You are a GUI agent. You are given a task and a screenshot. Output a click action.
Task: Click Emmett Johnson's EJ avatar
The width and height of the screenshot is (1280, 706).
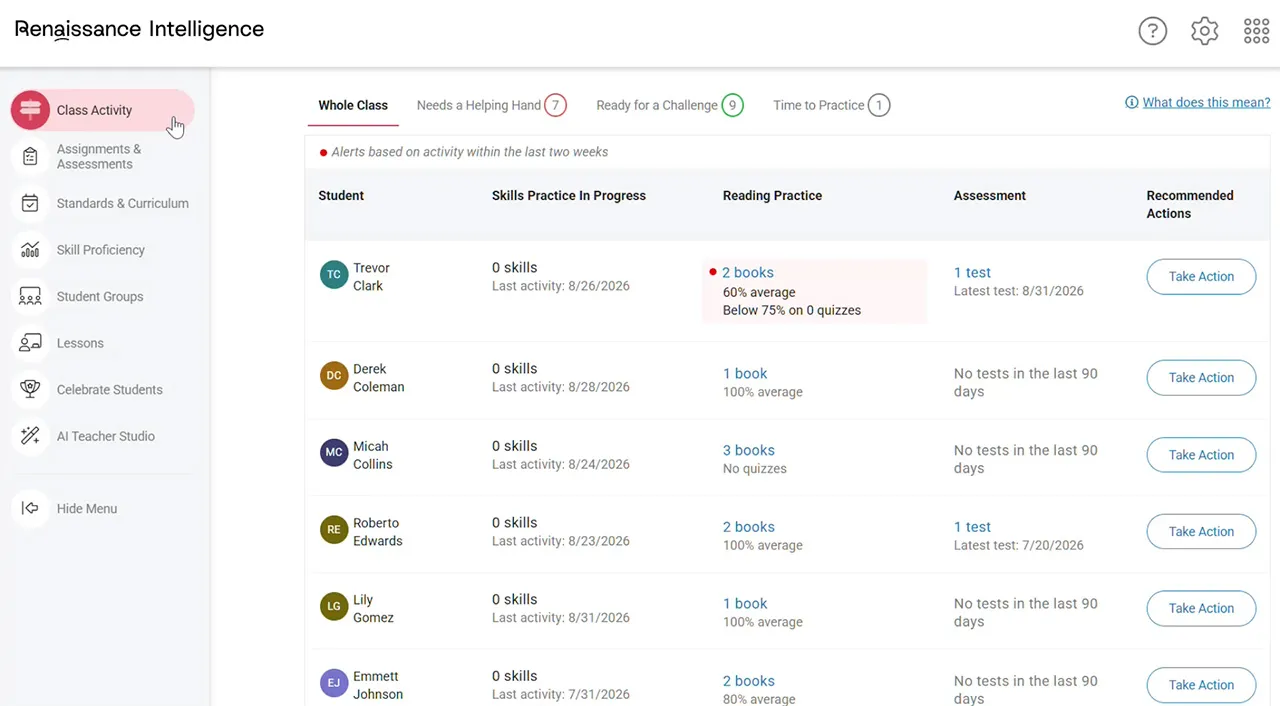[334, 683]
